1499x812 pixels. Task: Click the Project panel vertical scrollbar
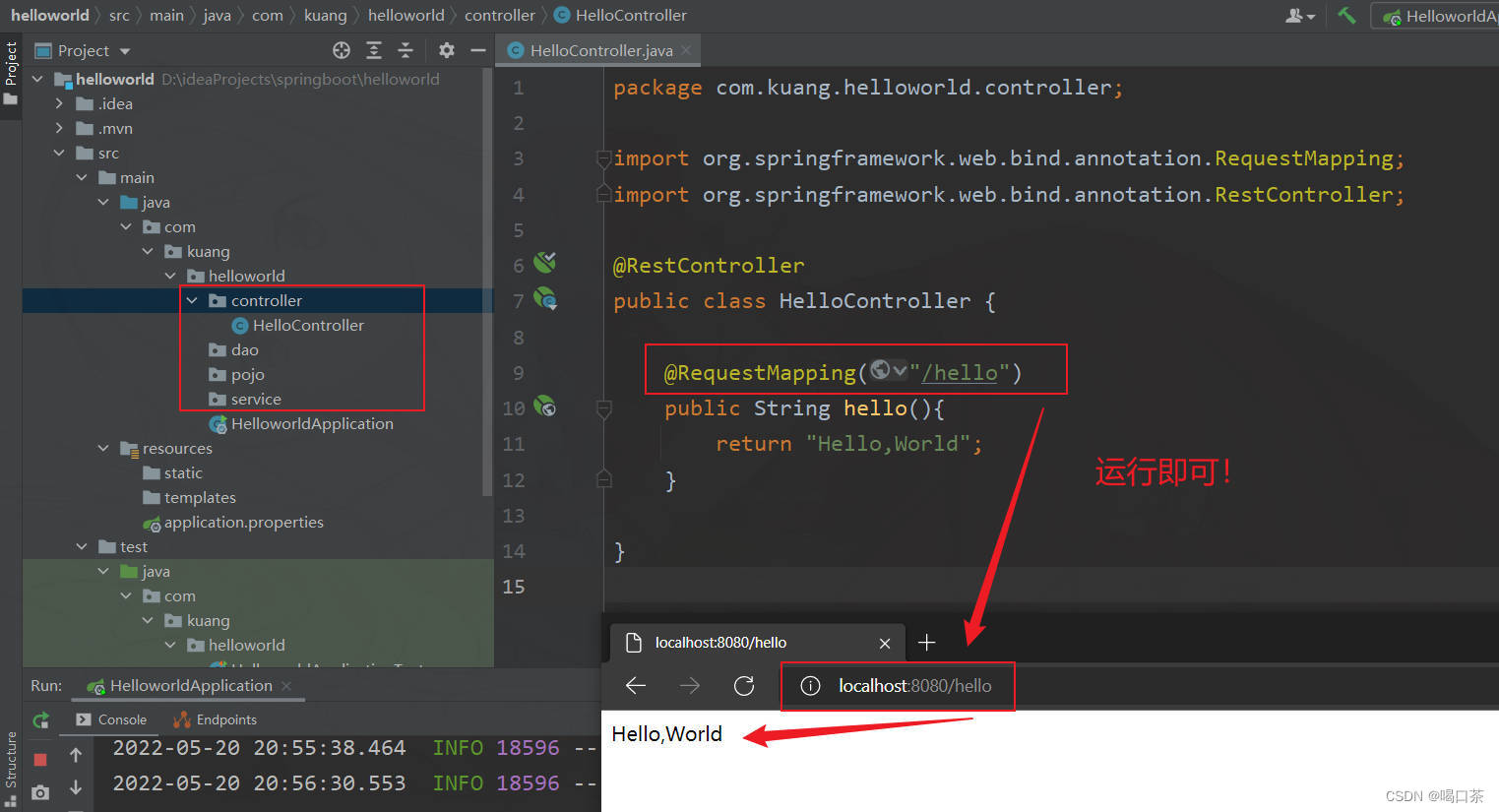487,281
